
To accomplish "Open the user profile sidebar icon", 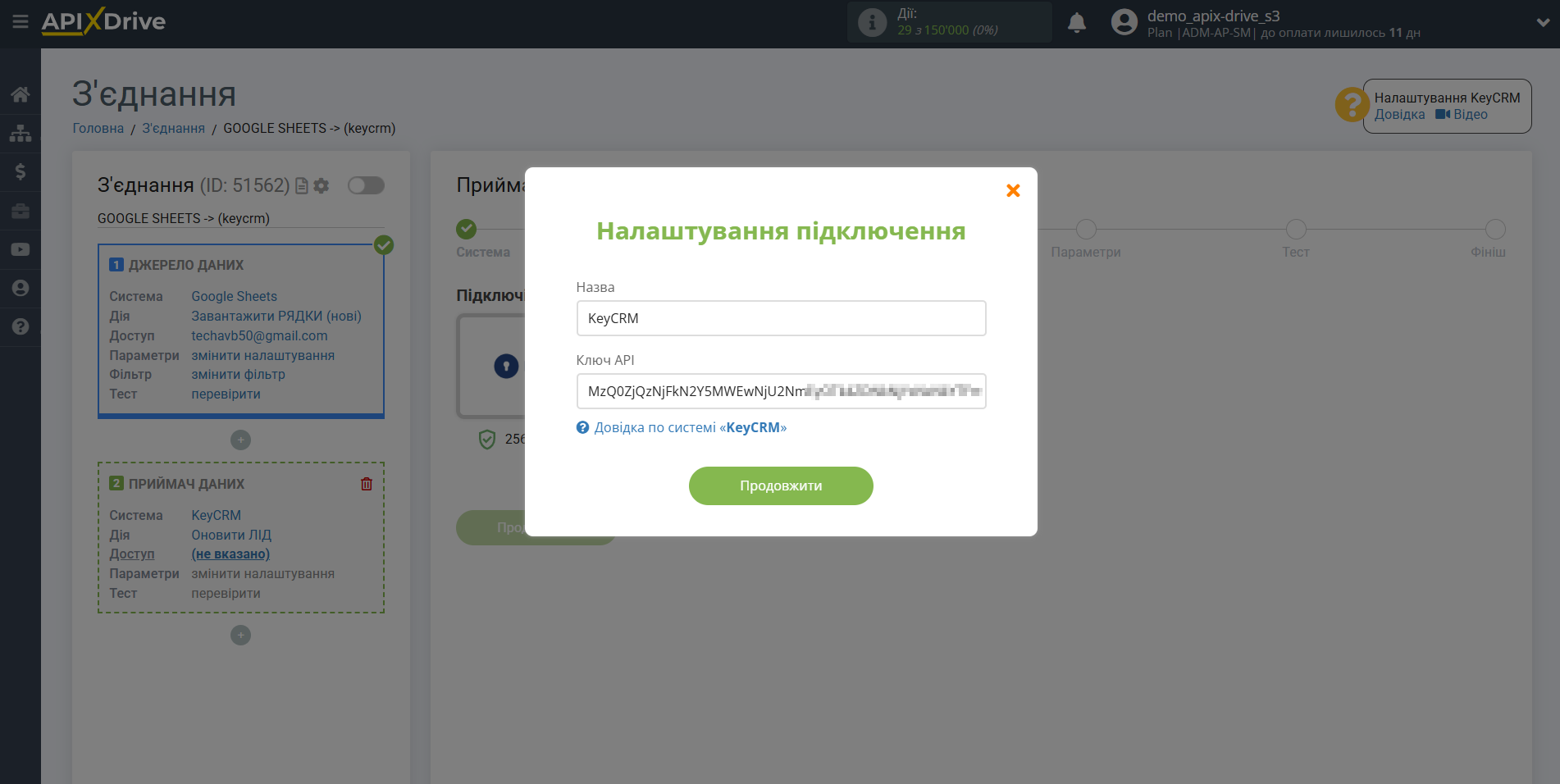I will [21, 288].
